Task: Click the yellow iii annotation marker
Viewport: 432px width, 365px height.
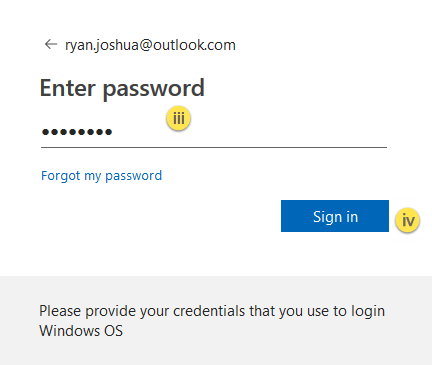Action: click(x=179, y=118)
